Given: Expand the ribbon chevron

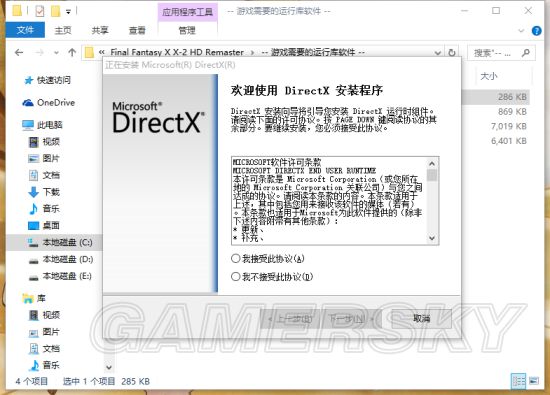Looking at the screenshot, I should pyautogui.click(x=521, y=31).
